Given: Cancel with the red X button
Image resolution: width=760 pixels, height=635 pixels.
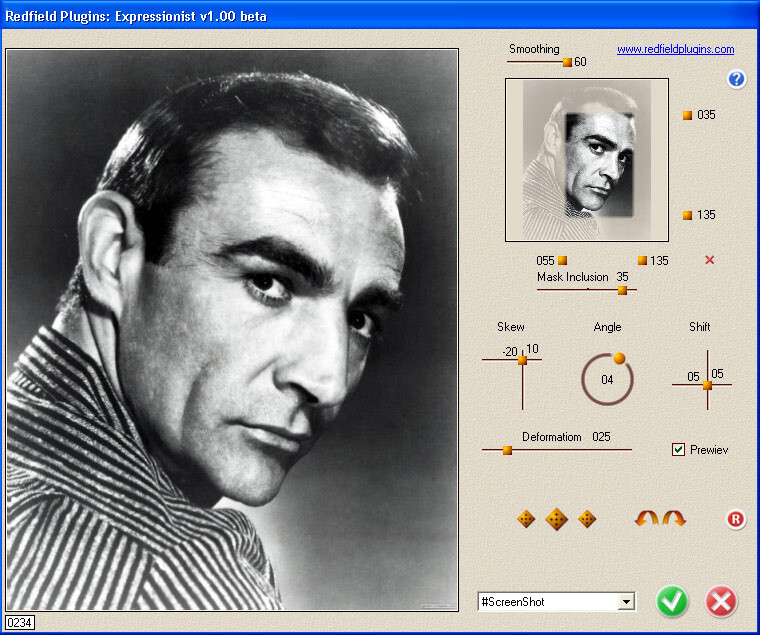Looking at the screenshot, I should point(720,601).
